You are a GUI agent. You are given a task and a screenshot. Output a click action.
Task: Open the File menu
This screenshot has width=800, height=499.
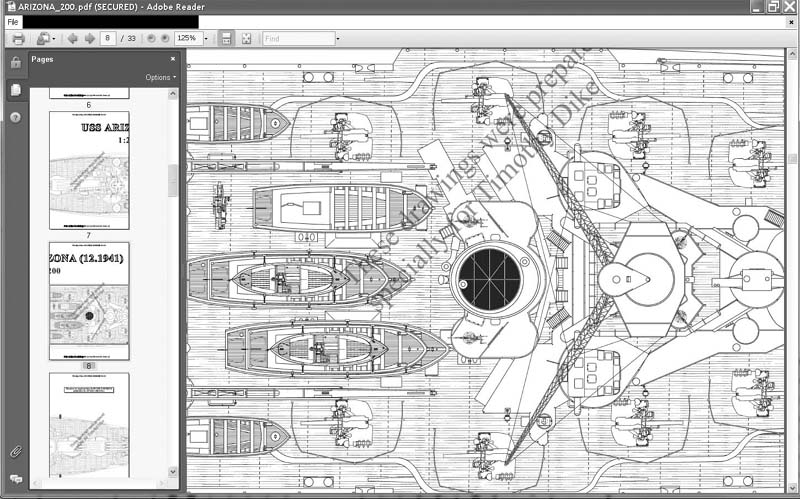13,22
